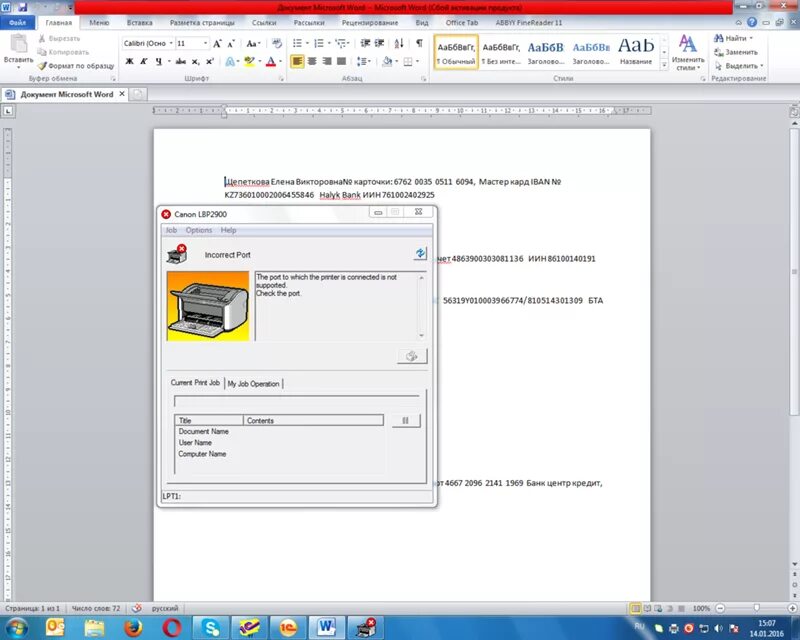800x640 pixels.
Task: Toggle Subscript formatting
Action: (195, 61)
